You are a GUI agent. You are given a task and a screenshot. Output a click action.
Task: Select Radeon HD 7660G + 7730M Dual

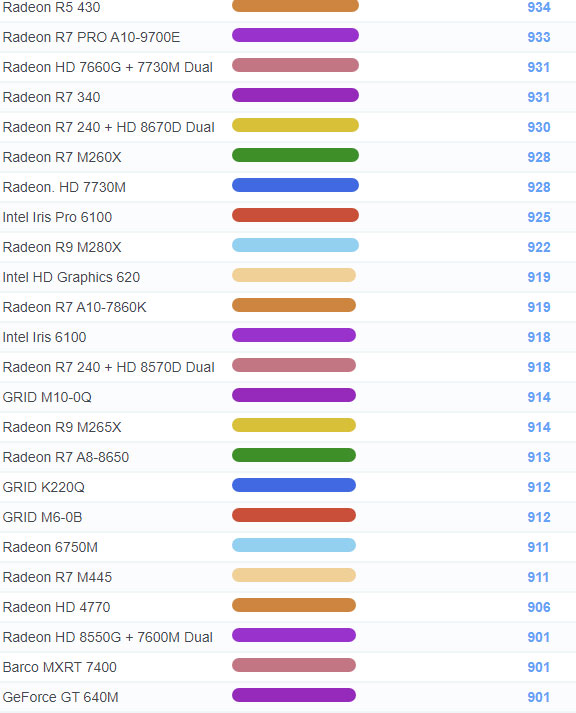coord(108,67)
